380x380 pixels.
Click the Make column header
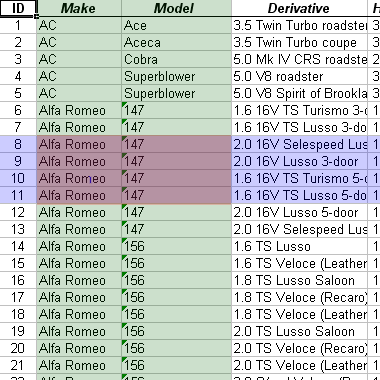click(x=79, y=8)
